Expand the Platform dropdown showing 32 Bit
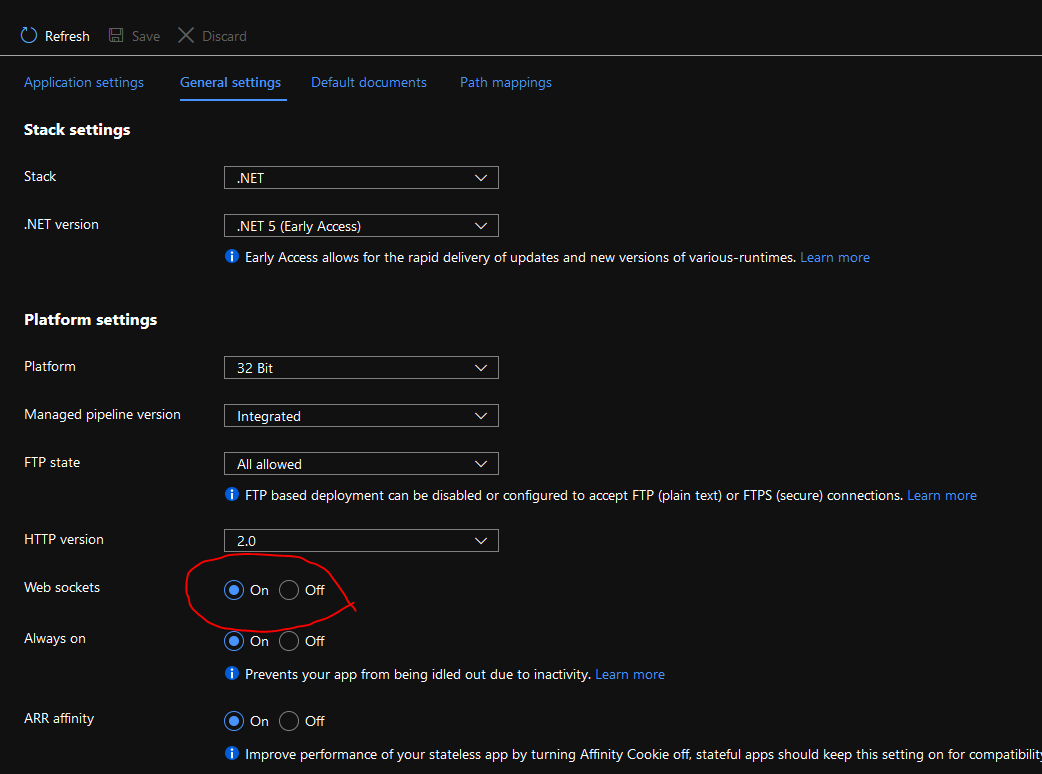The height and width of the screenshot is (774, 1042). [x=362, y=368]
